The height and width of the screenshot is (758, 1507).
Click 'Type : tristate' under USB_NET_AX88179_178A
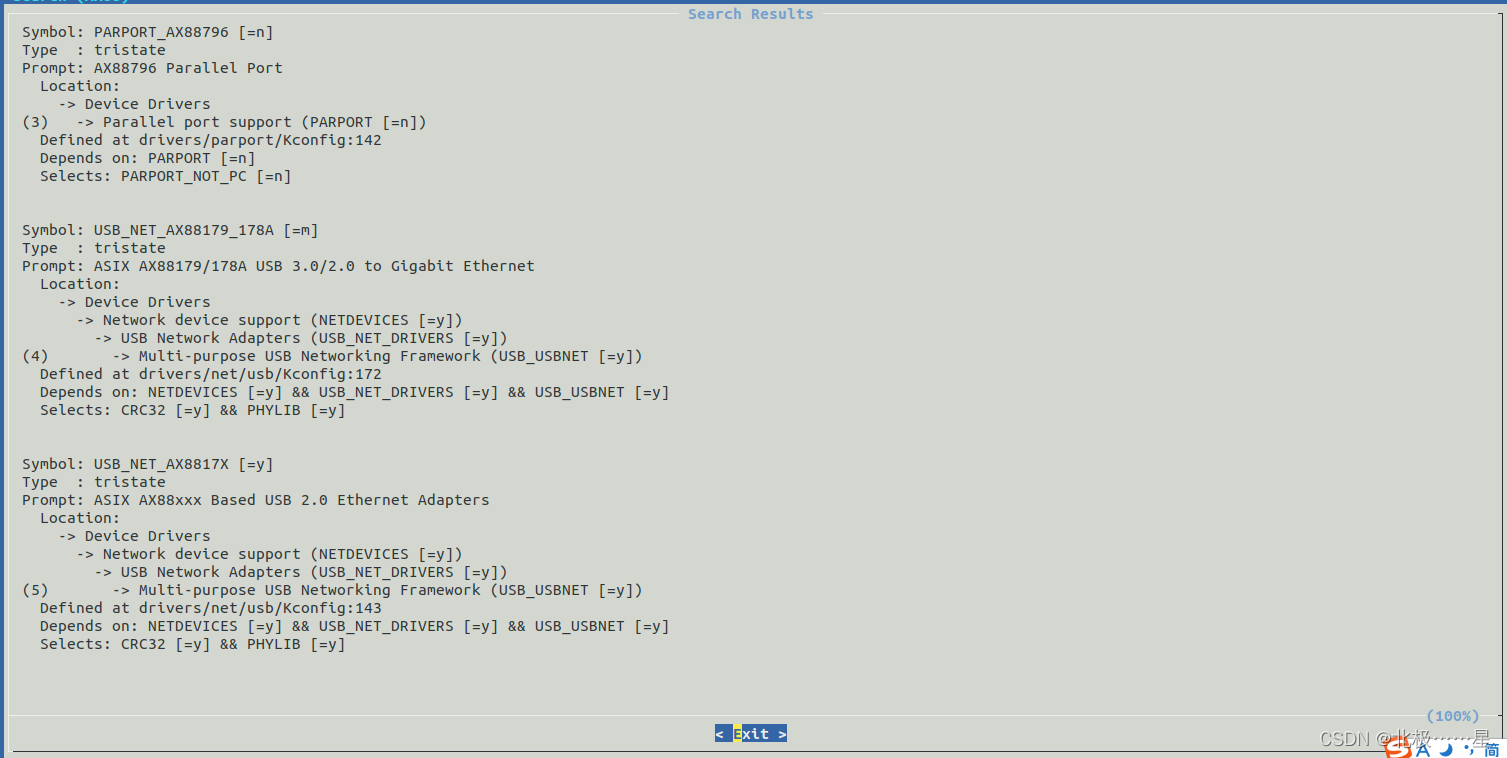coord(94,248)
